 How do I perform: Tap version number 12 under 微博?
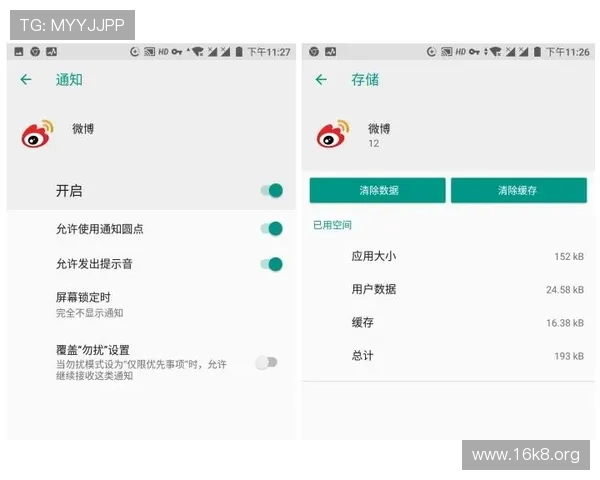[x=373, y=144]
